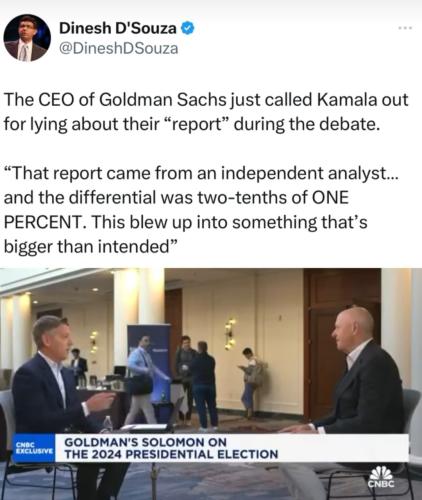Click the person reading phone by wall
This screenshot has height=500, width=422.
251,383
